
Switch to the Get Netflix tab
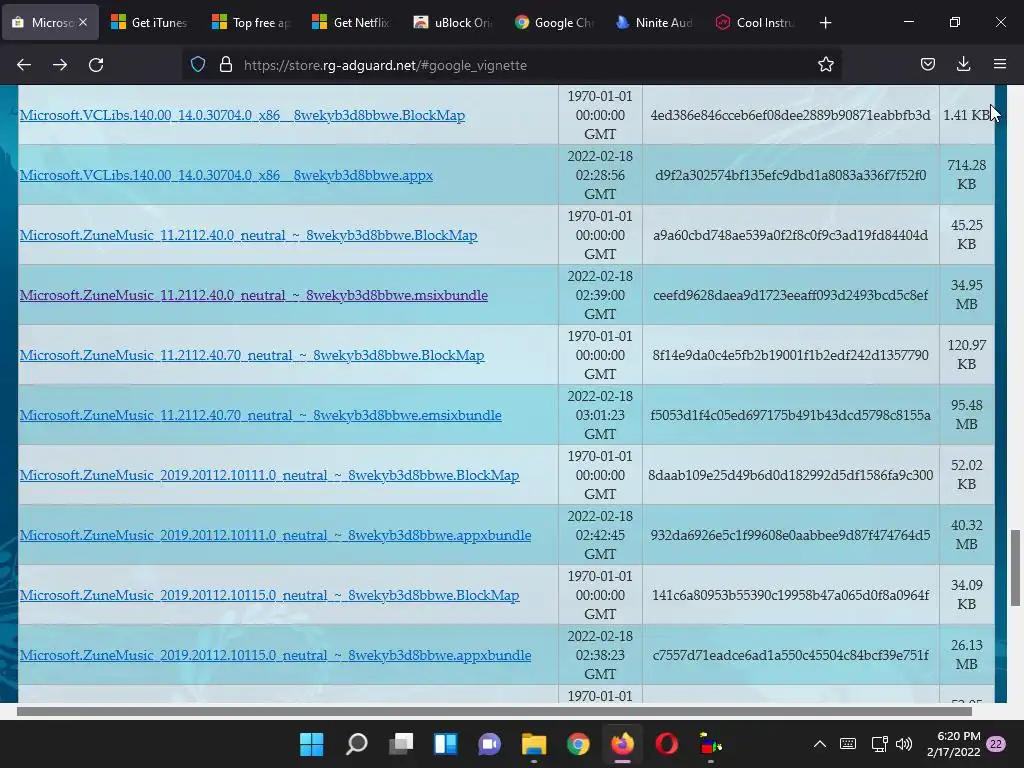coord(351,22)
